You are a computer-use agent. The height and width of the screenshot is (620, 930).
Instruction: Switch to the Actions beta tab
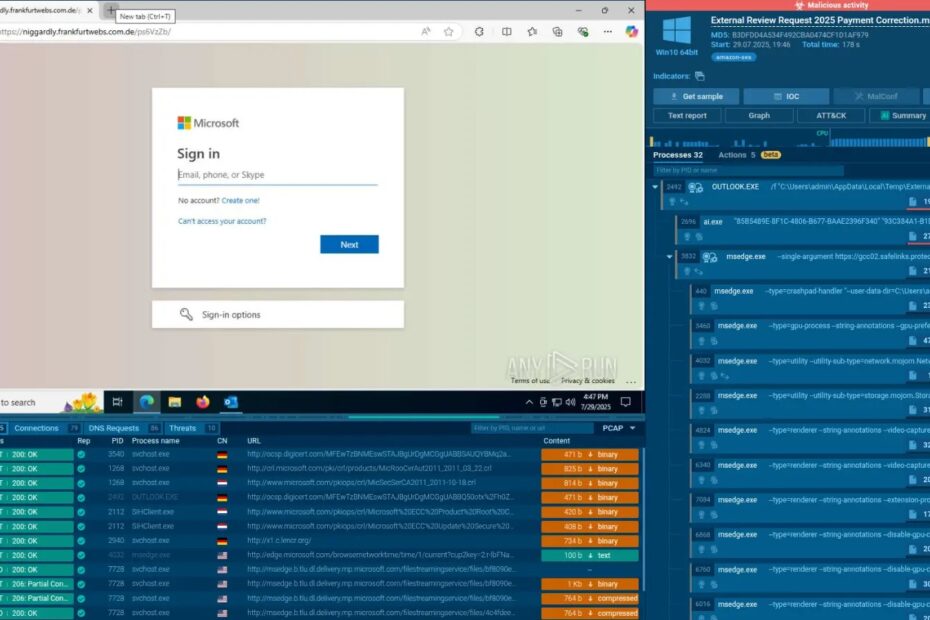coord(749,155)
